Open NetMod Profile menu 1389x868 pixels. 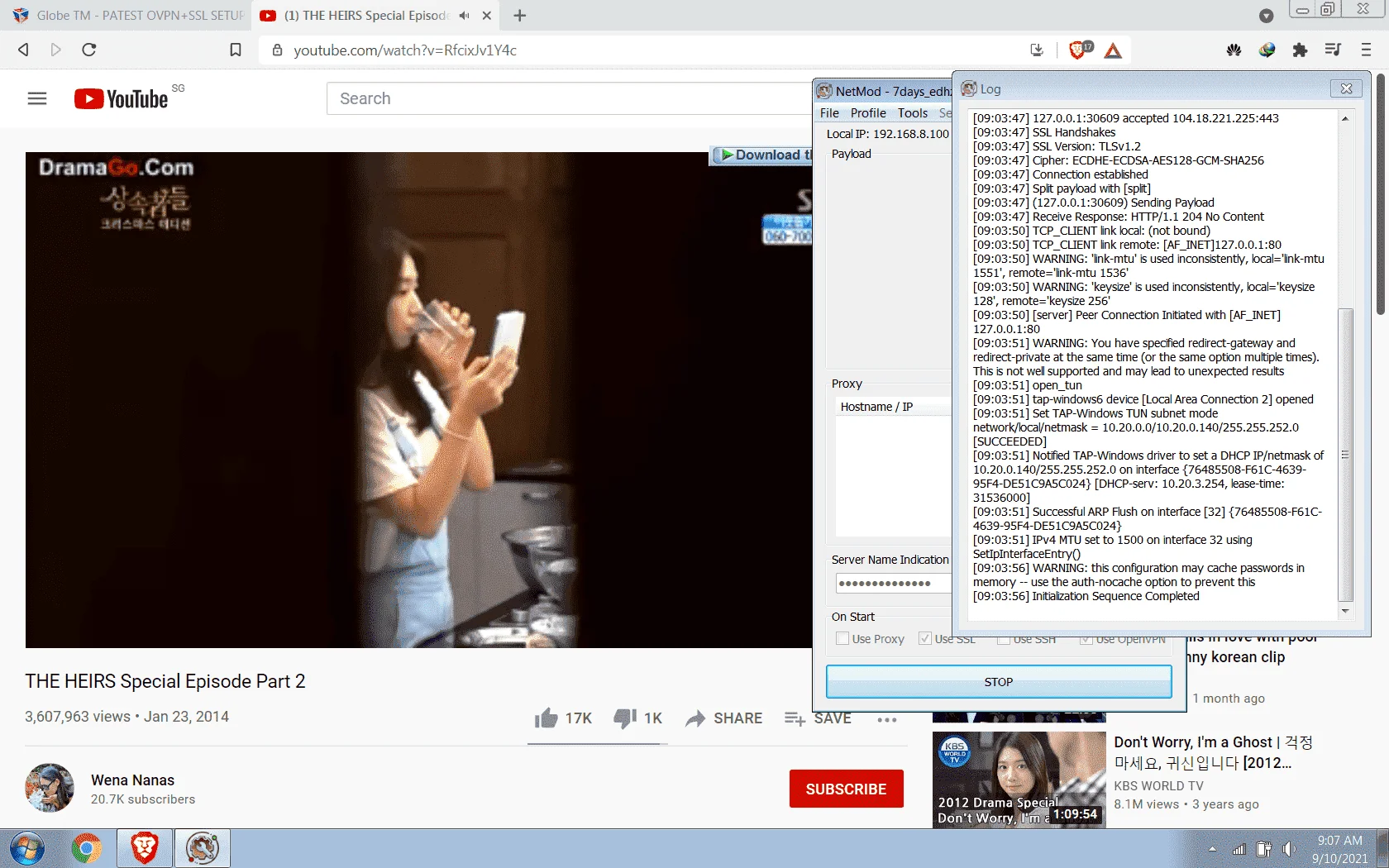tap(868, 113)
